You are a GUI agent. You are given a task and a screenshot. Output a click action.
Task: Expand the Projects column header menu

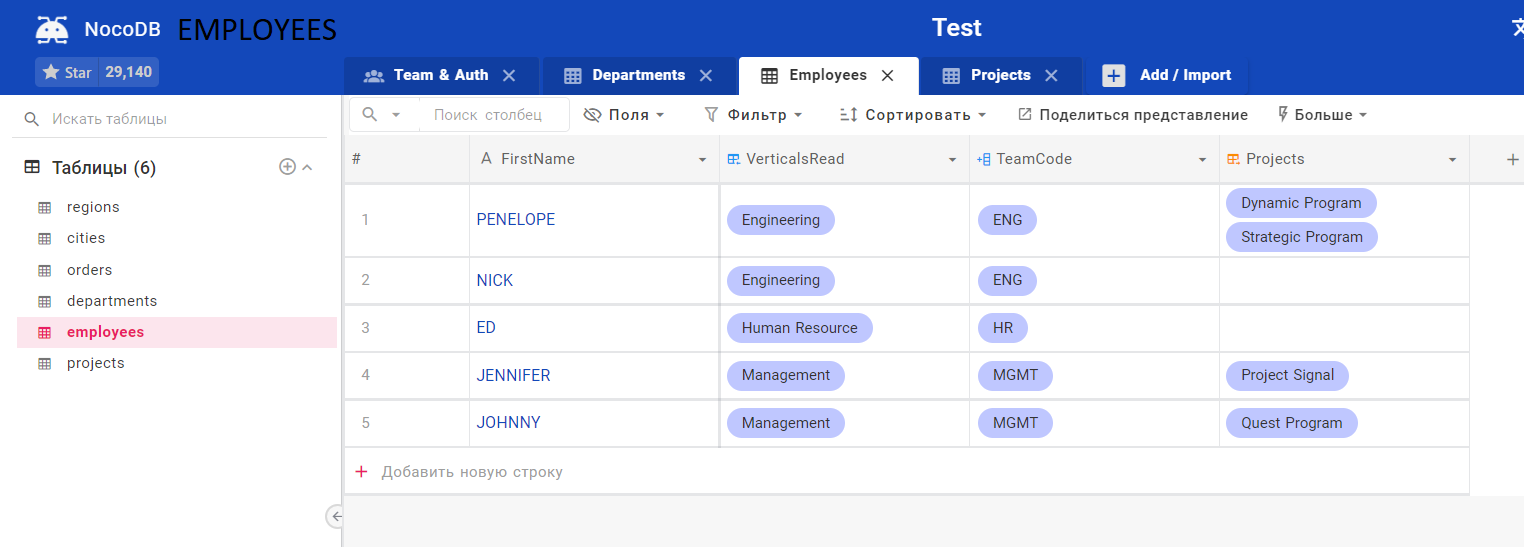(1452, 160)
